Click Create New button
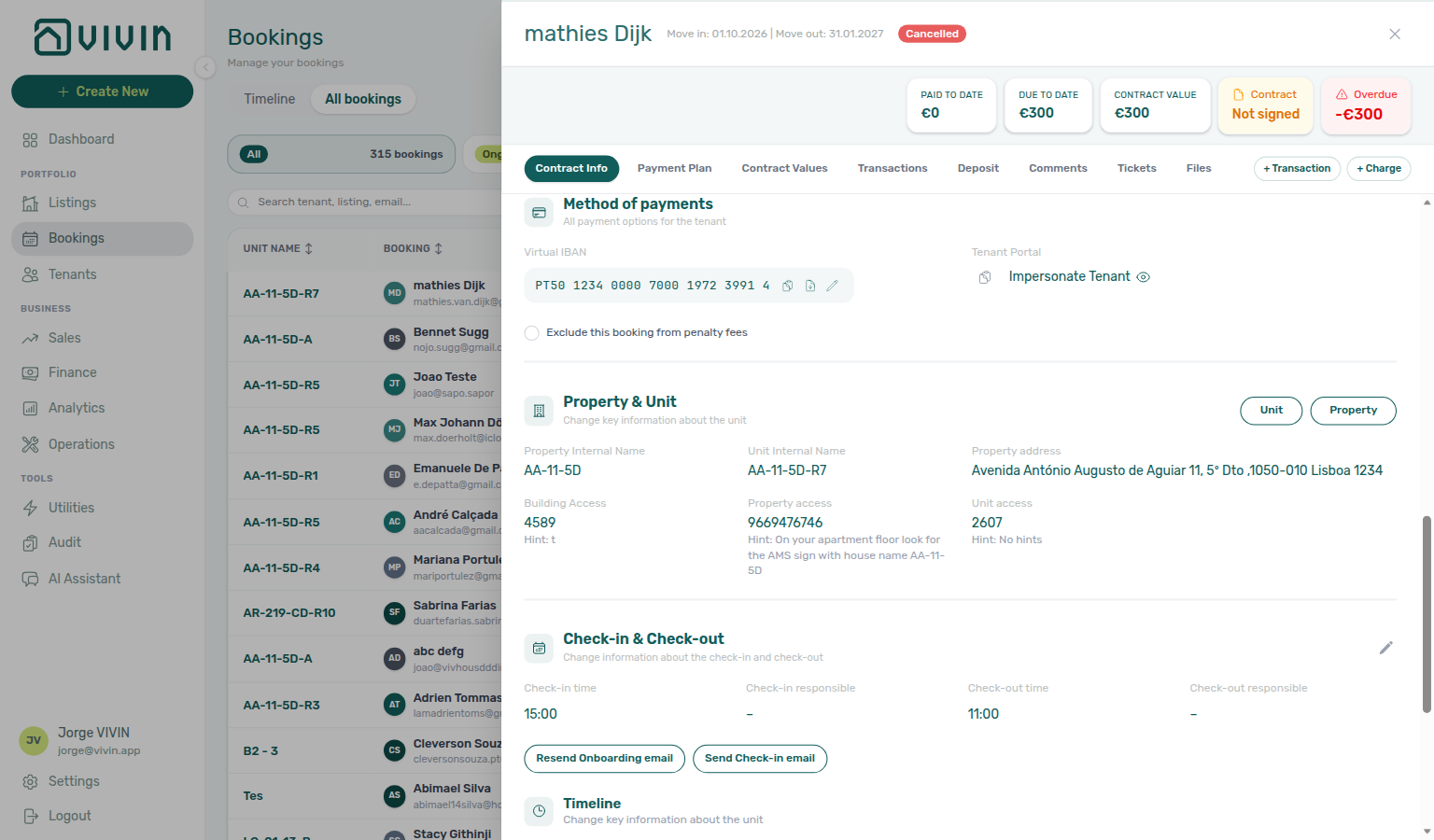Viewport: 1434px width, 840px height. [x=103, y=91]
